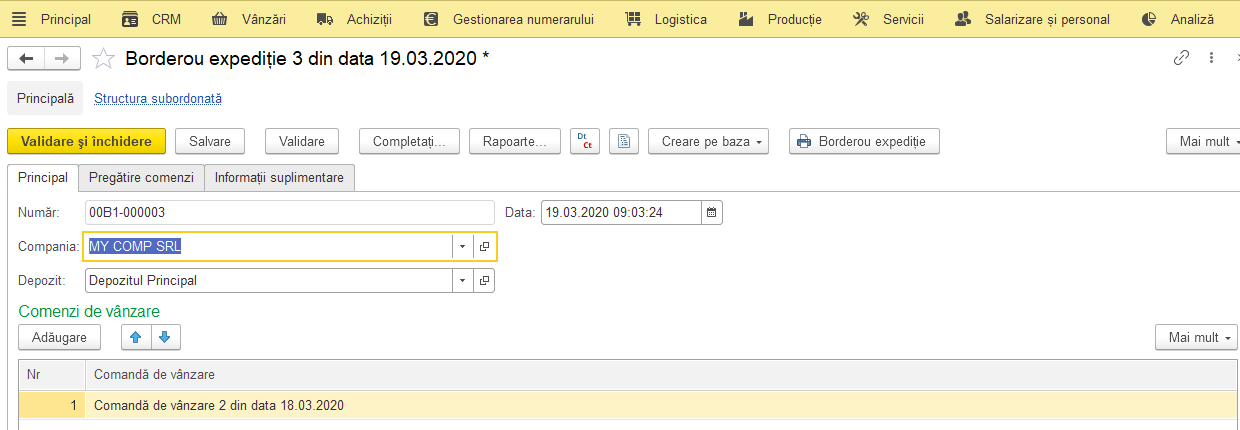Viewport: 1240px width, 430px height.
Task: Add document to favorites with star icon
Action: [103, 59]
